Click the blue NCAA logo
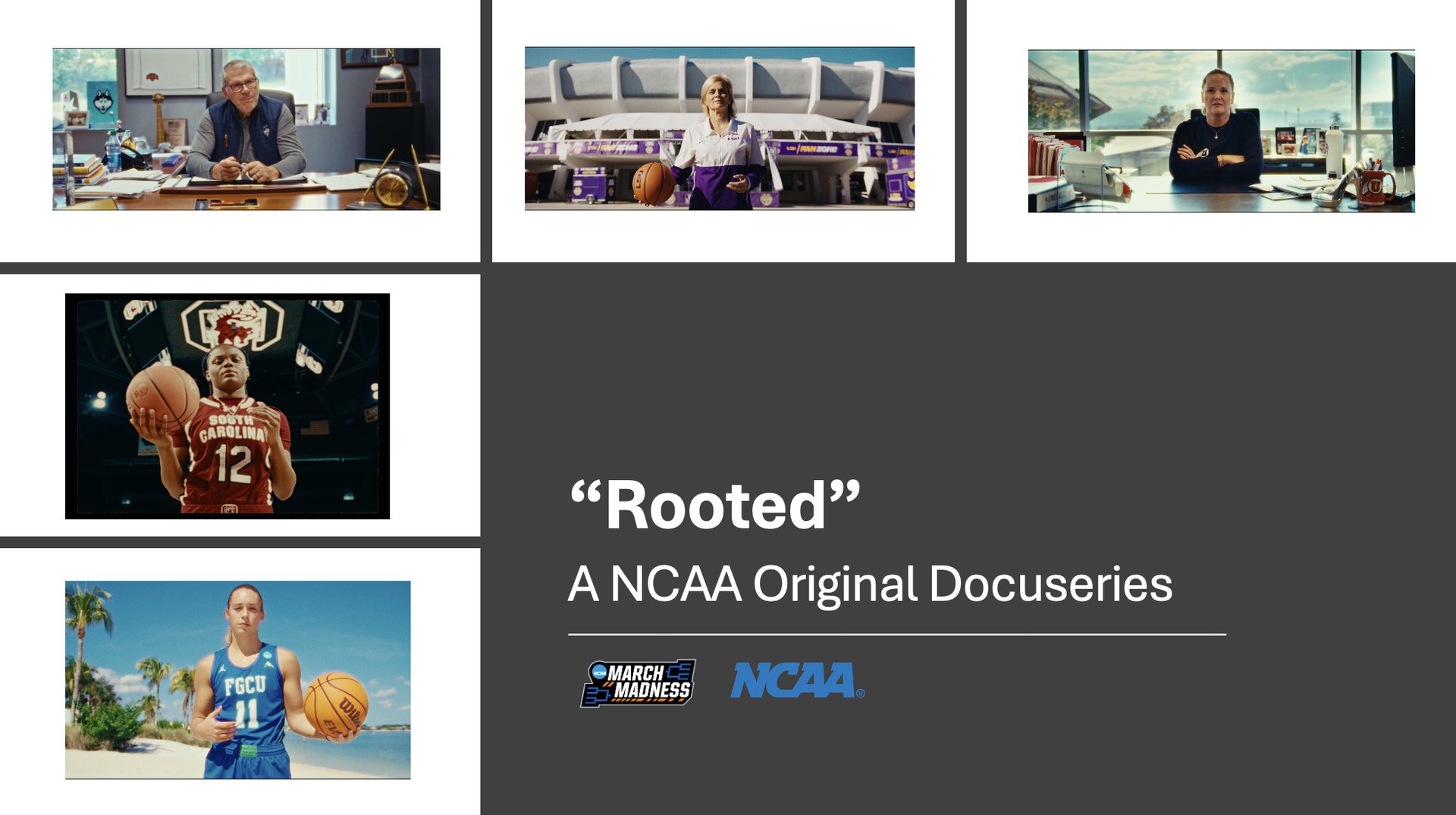The width and height of the screenshot is (1456, 815). point(798,680)
